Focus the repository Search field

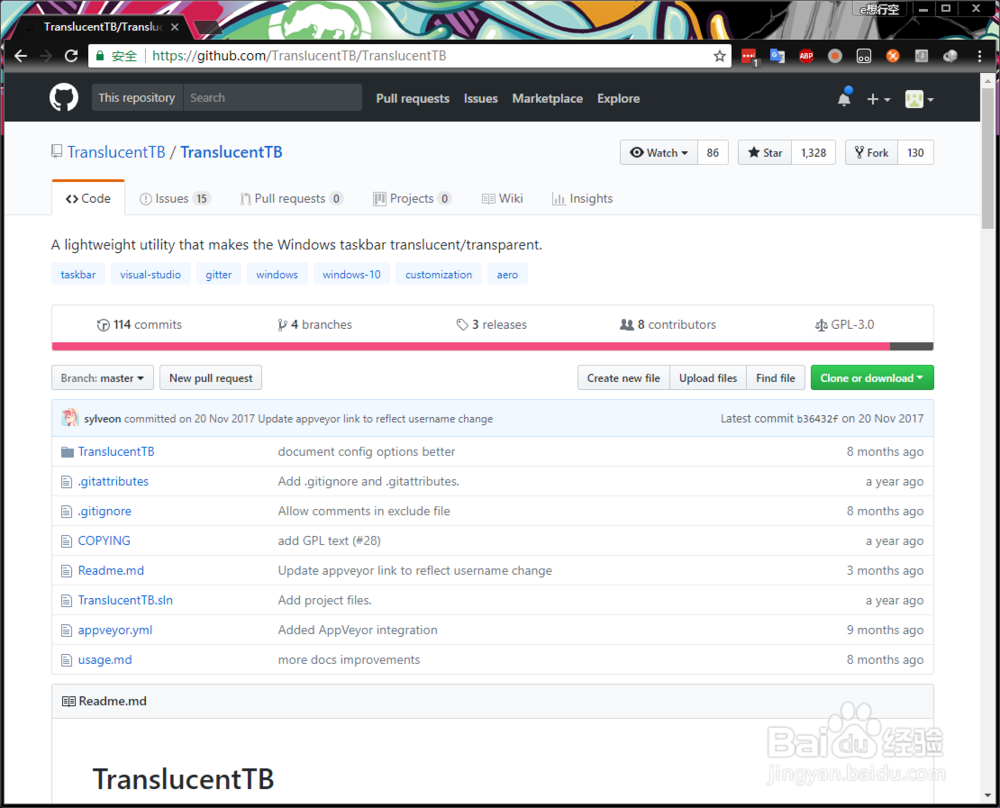(x=272, y=98)
